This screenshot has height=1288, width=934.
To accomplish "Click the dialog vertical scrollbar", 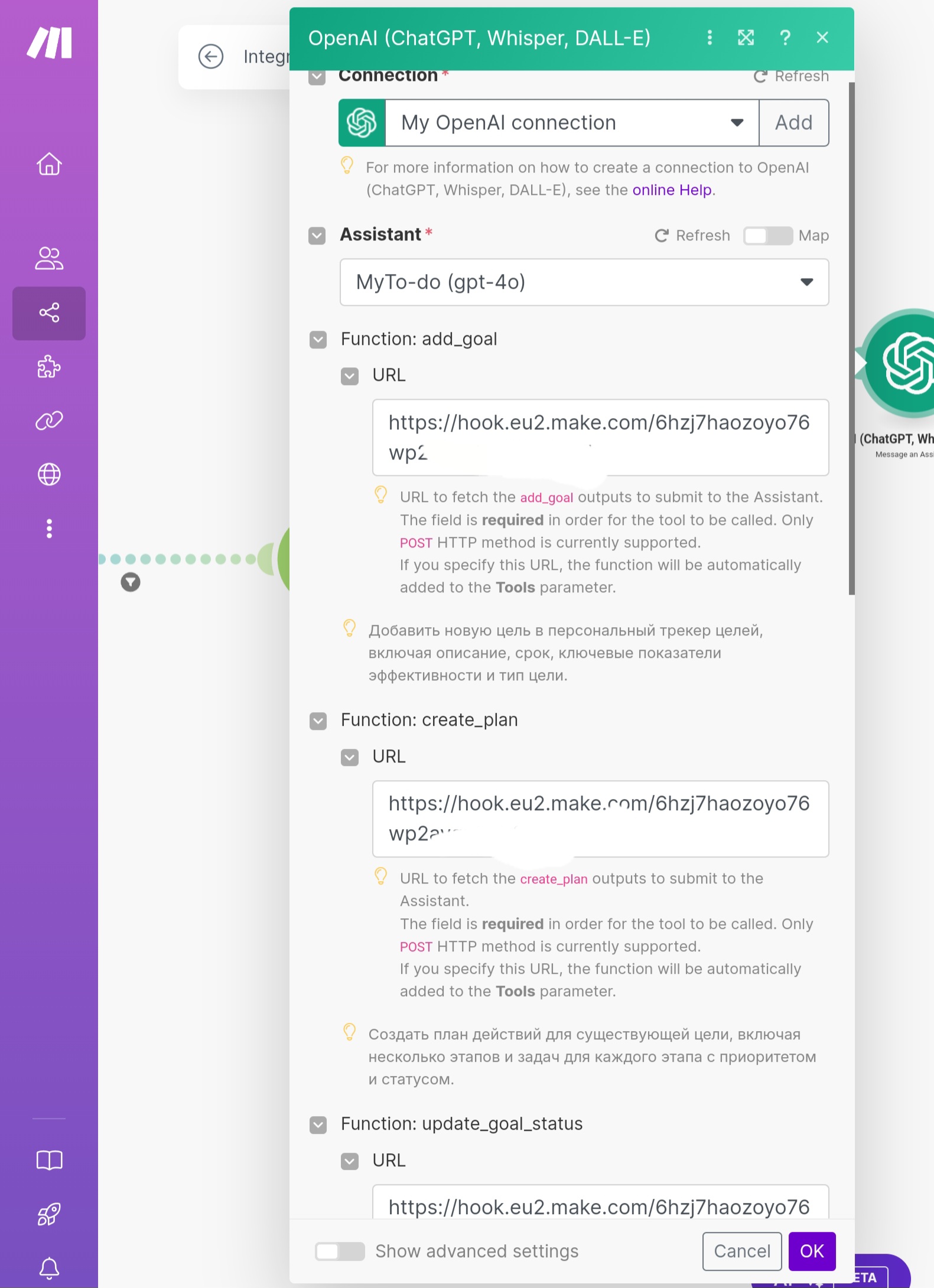I will coord(851,338).
